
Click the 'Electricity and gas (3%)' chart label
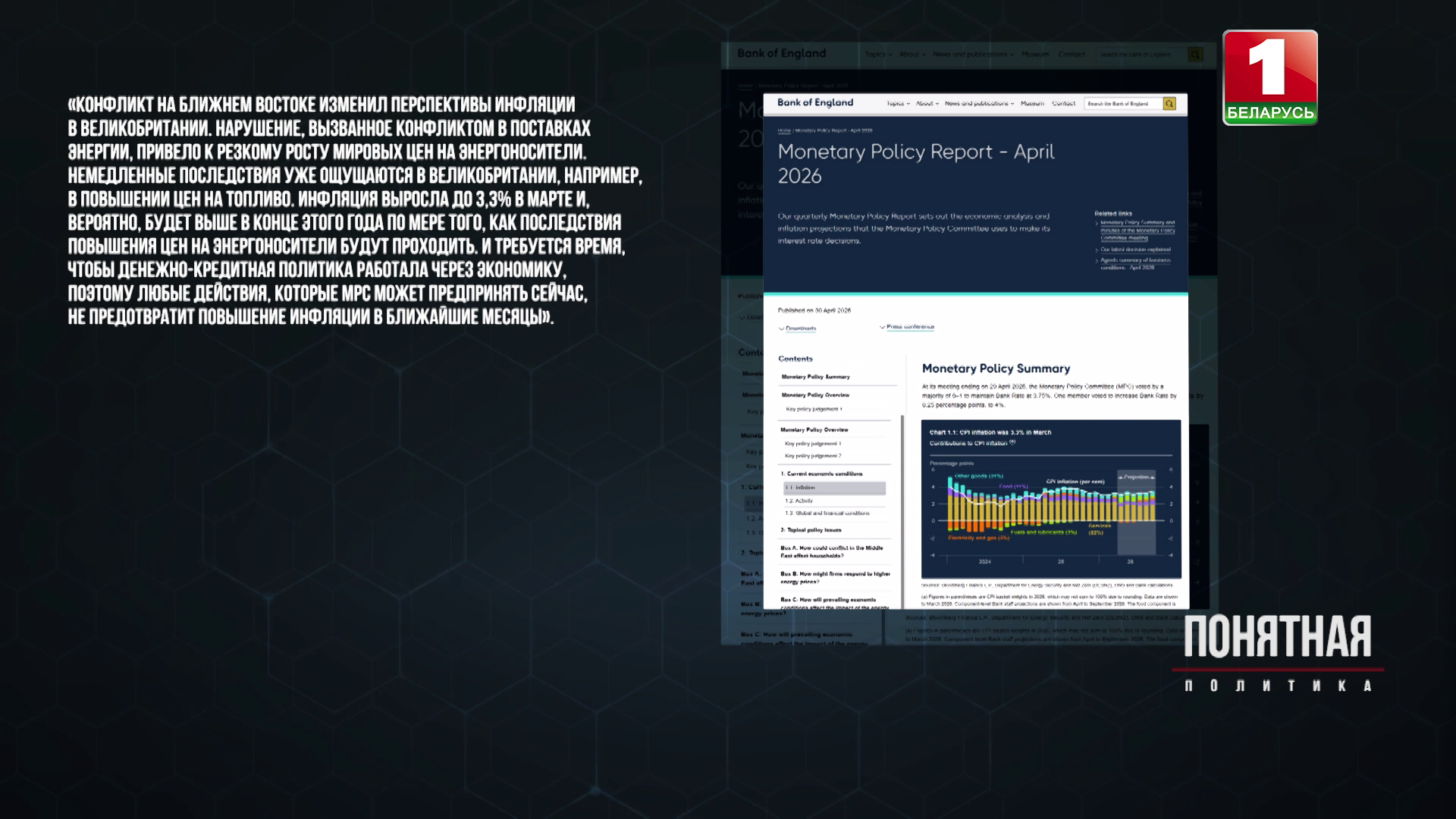(978, 538)
